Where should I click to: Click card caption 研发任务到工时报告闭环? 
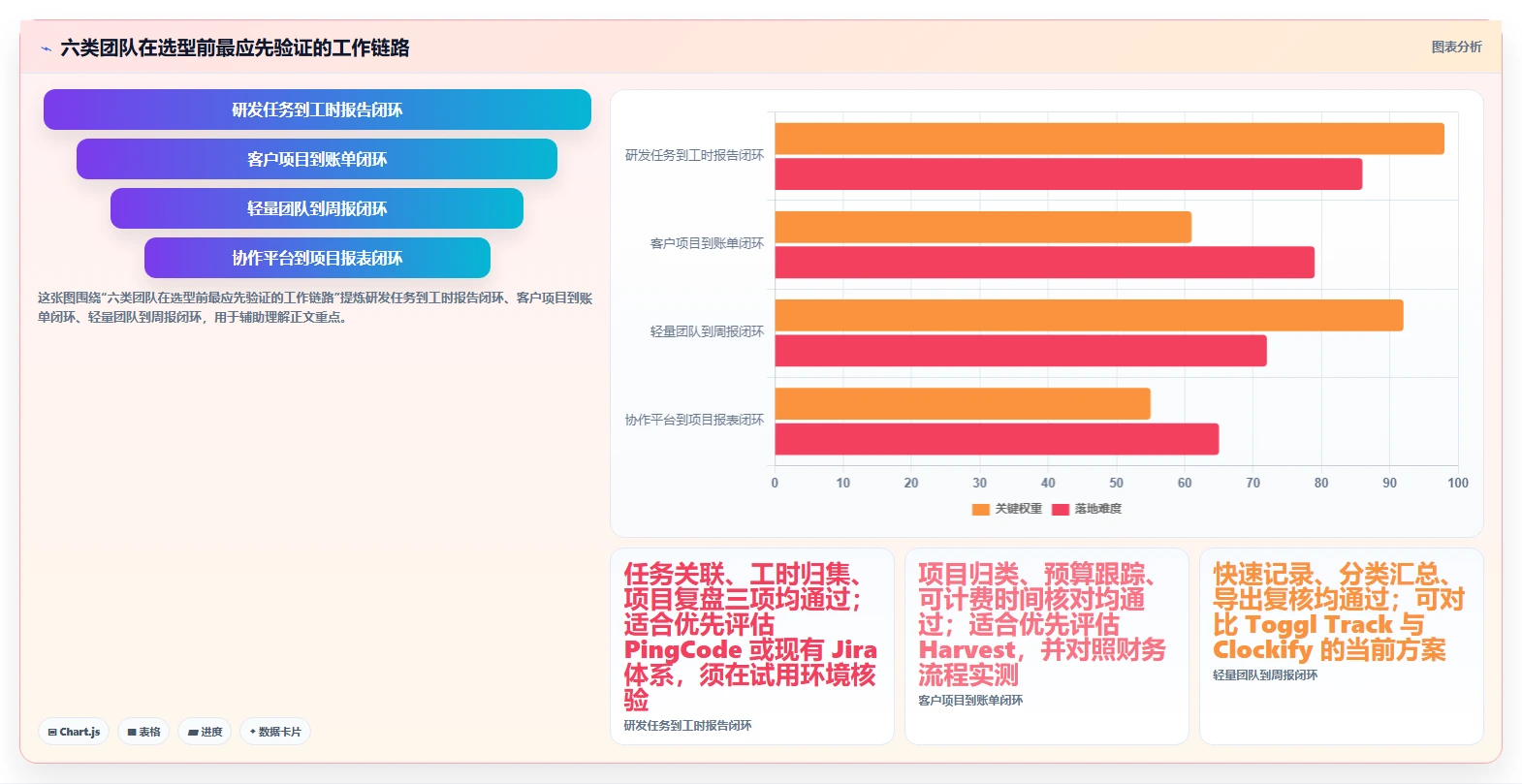coord(687,725)
